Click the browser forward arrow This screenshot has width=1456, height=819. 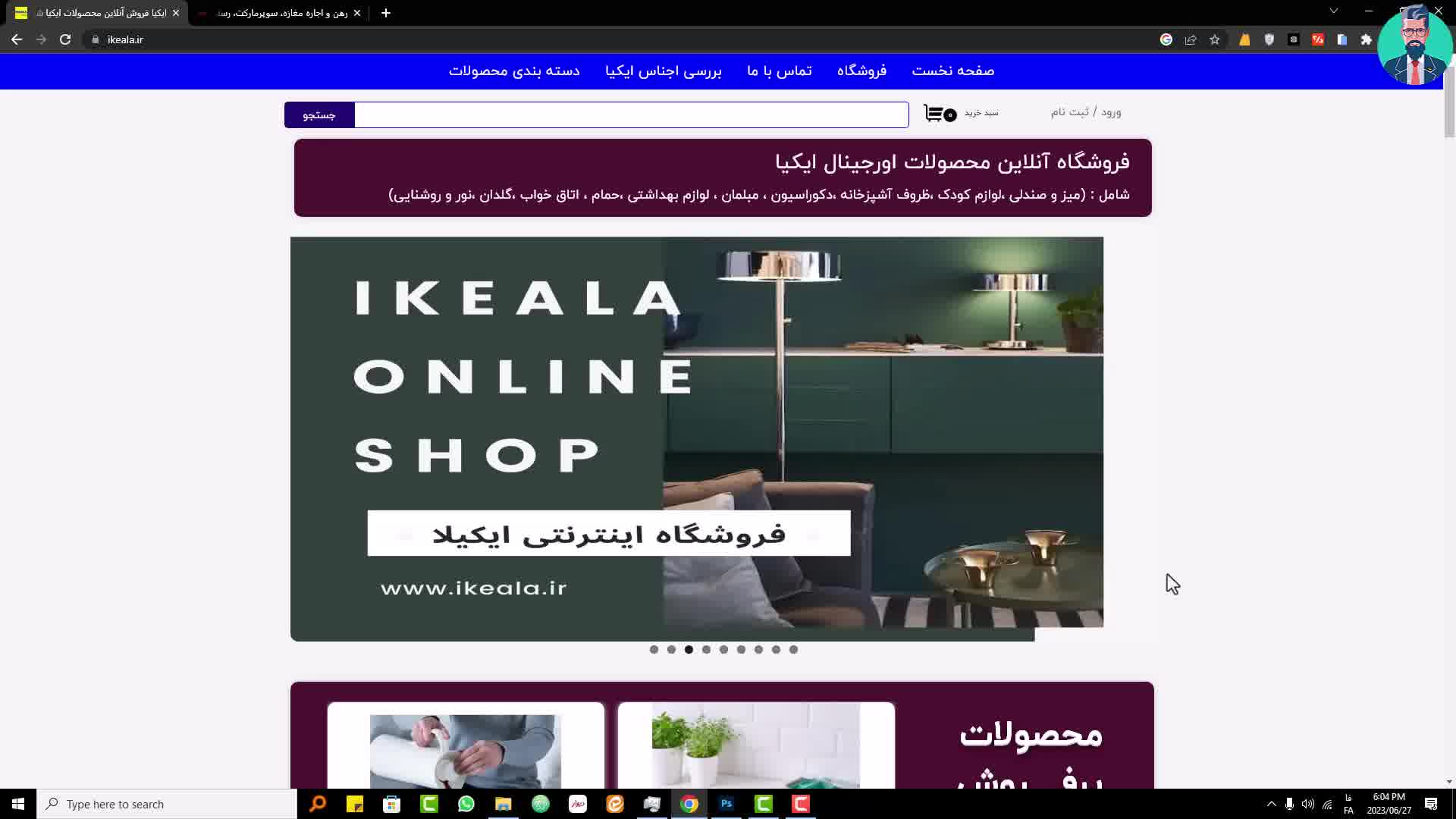click(x=41, y=39)
